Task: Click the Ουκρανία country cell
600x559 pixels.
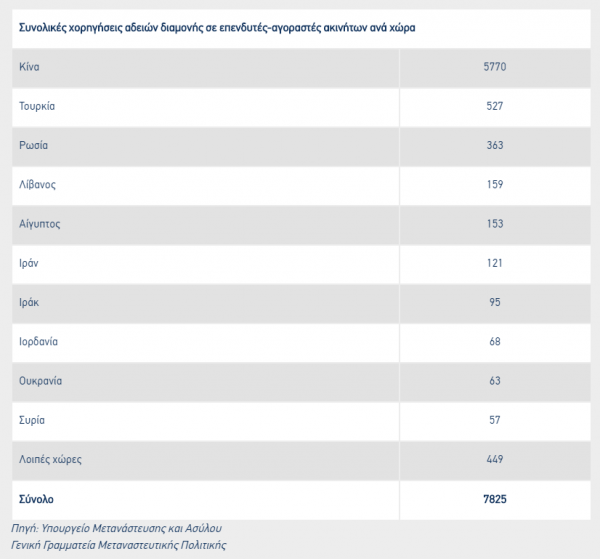Action: 41,381
